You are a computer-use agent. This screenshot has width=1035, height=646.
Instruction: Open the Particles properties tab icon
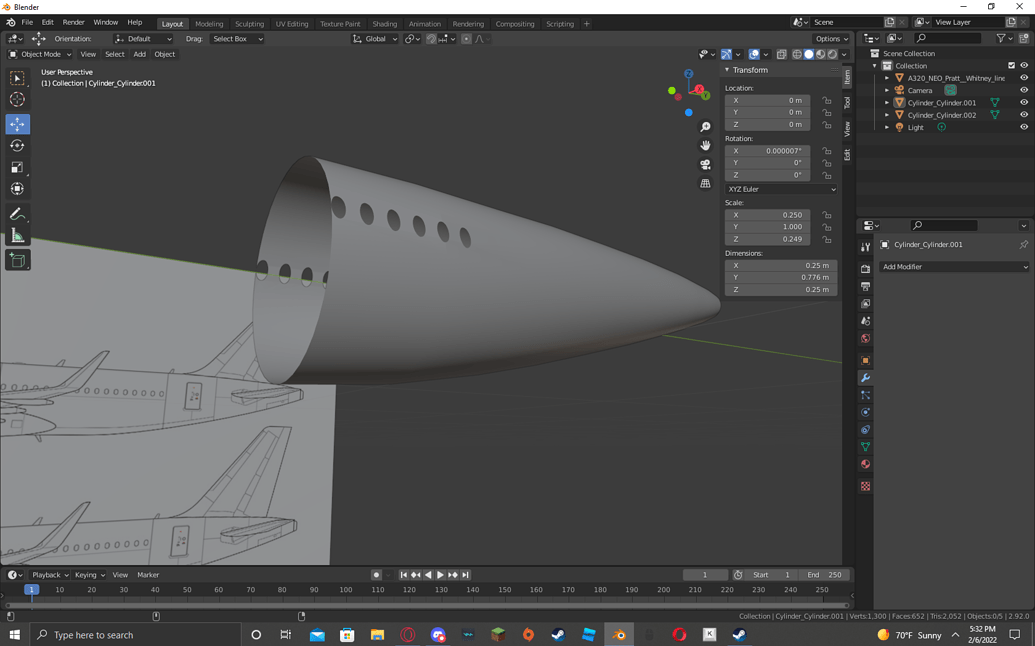(865, 395)
